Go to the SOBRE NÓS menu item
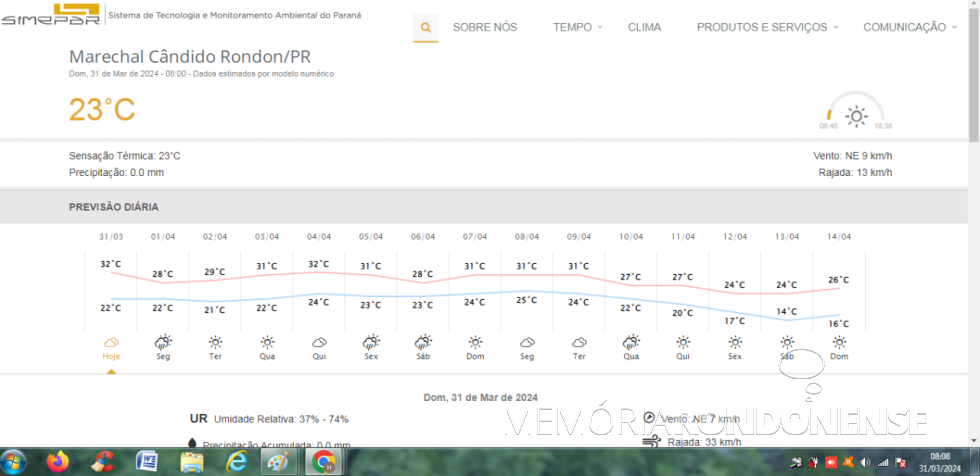The image size is (980, 476). [x=485, y=27]
